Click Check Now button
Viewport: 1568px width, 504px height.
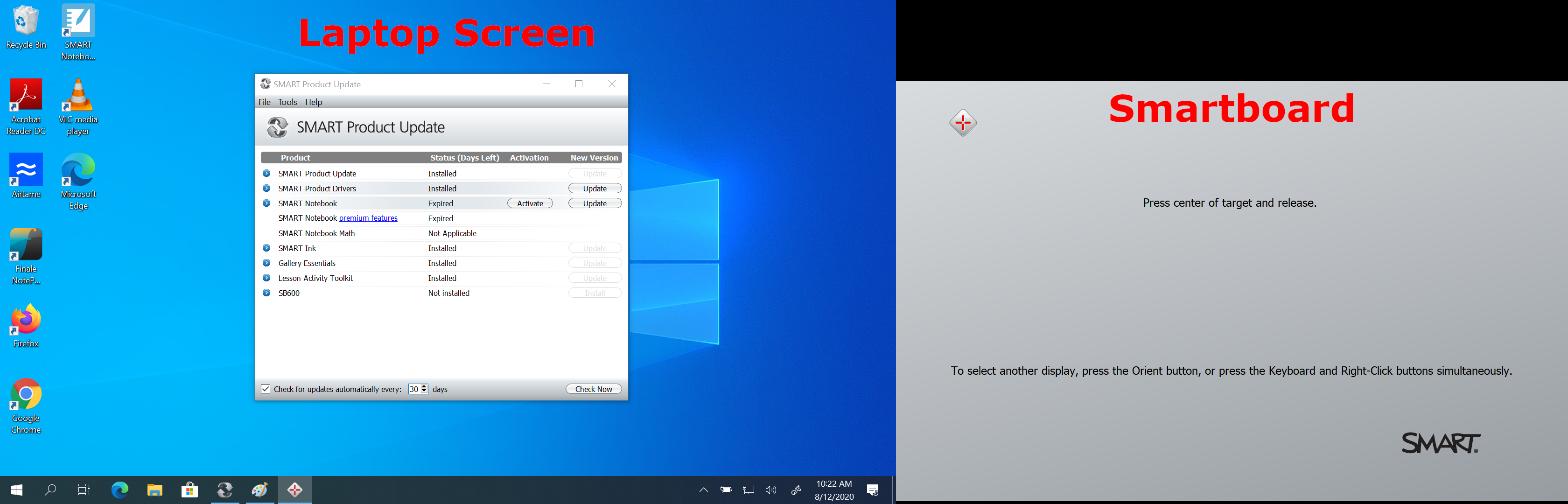[594, 389]
